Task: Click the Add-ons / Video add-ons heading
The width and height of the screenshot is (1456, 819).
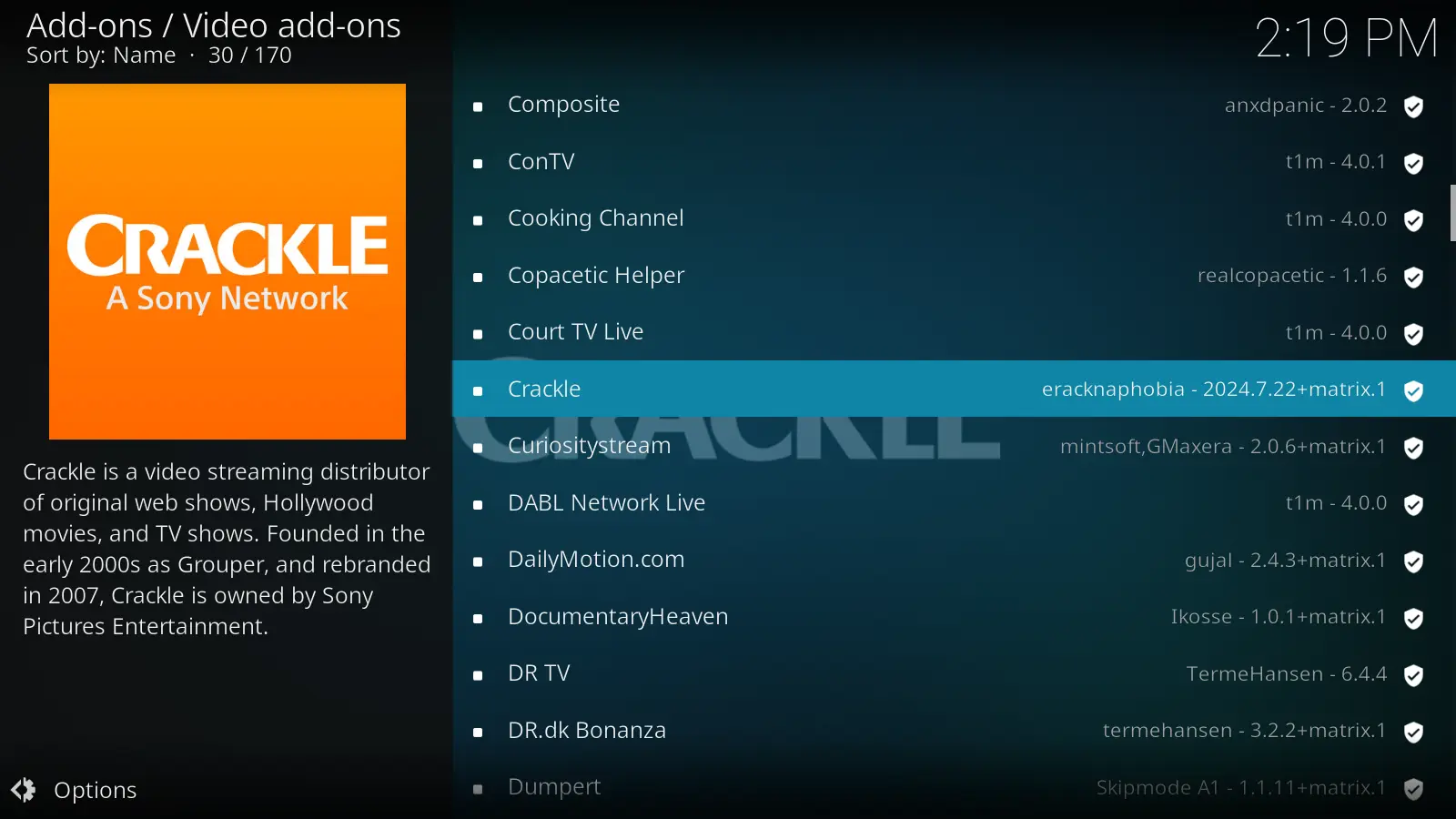Action: click(214, 25)
